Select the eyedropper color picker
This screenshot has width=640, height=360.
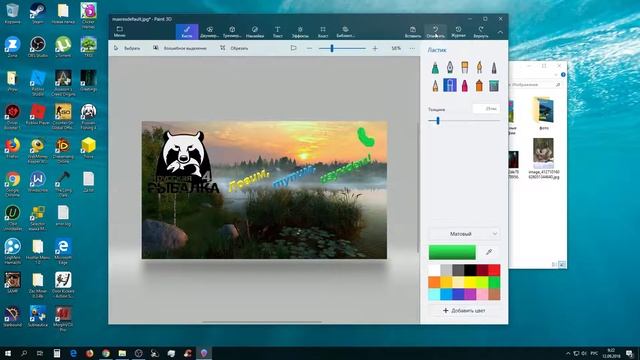point(489,252)
